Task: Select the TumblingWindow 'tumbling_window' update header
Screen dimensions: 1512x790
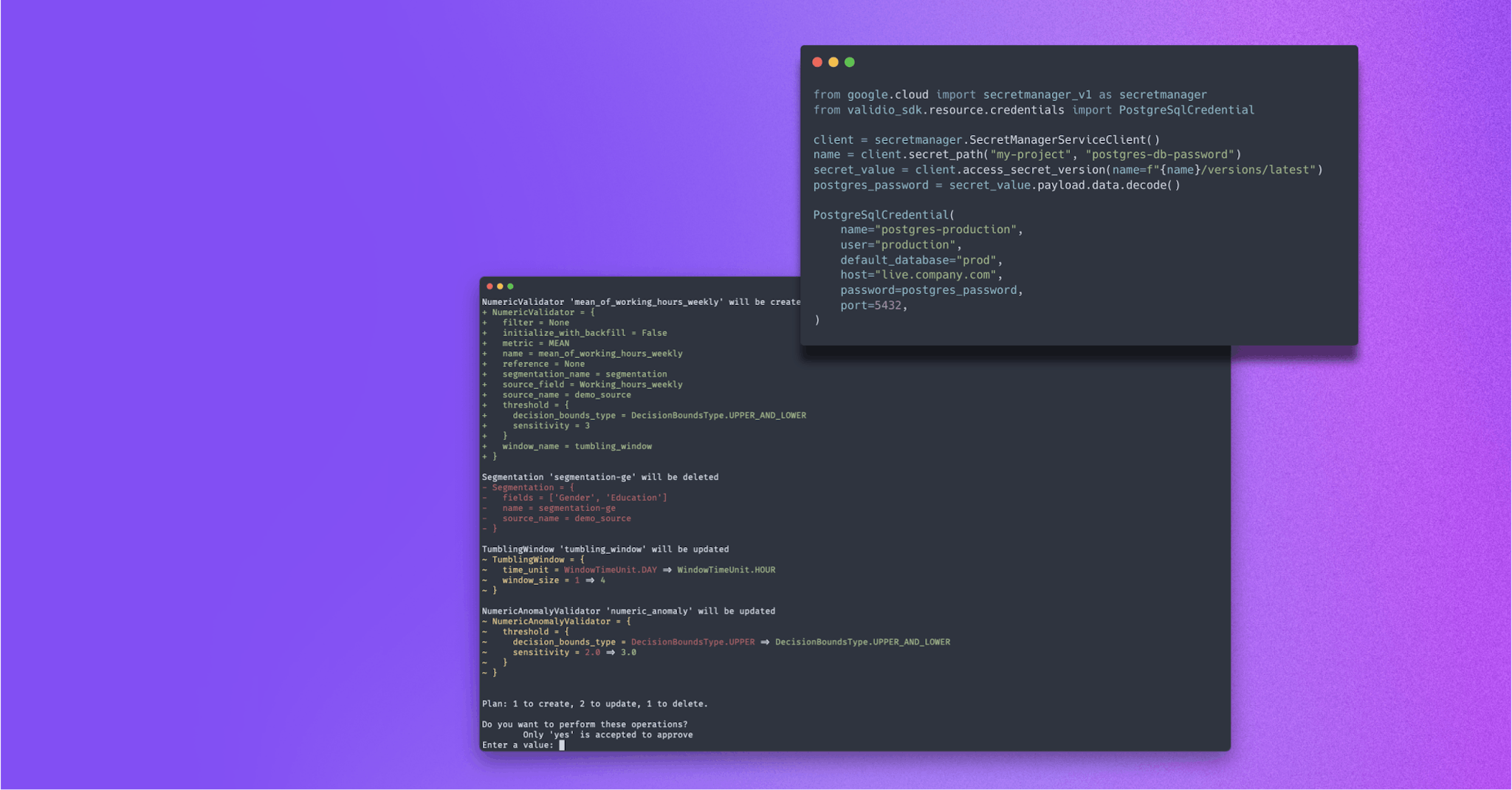Action: [605, 549]
